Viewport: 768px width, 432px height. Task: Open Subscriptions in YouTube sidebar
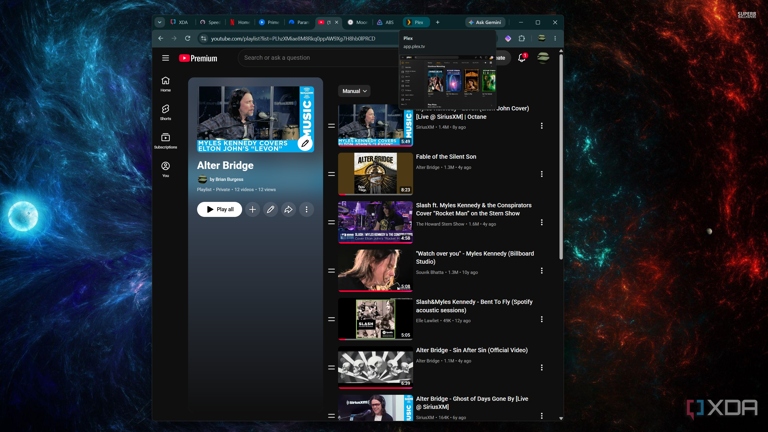click(166, 141)
